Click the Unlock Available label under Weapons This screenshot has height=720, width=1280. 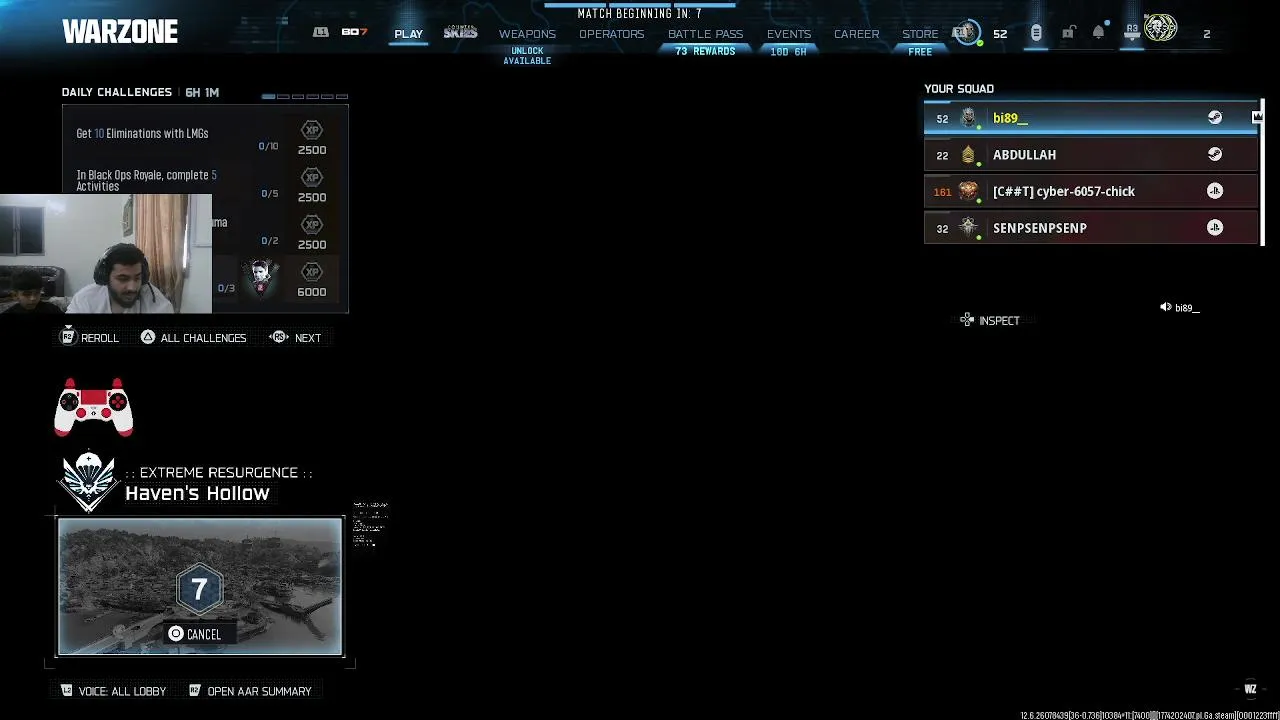527,56
